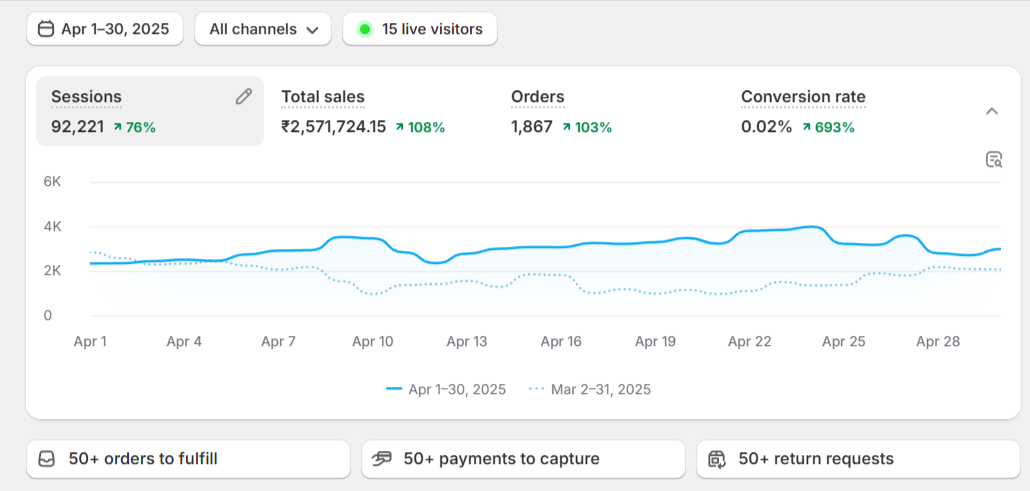Click the payment icon on payments to capture
This screenshot has width=1030, height=491.
(382, 459)
